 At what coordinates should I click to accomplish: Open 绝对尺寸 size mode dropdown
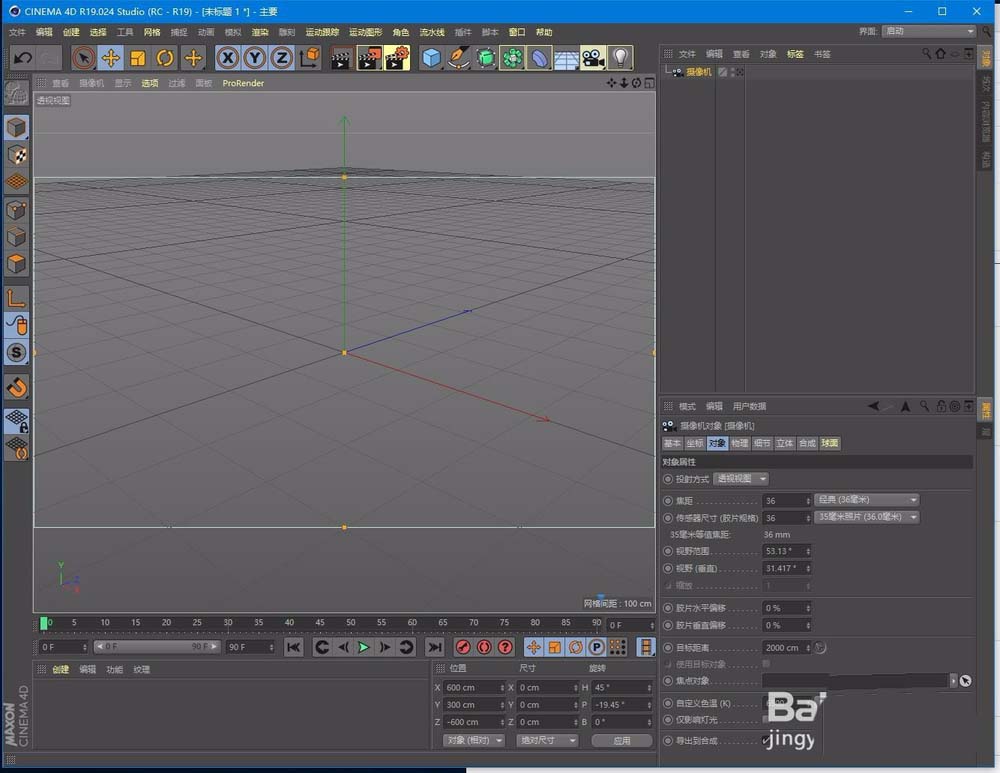tap(547, 740)
